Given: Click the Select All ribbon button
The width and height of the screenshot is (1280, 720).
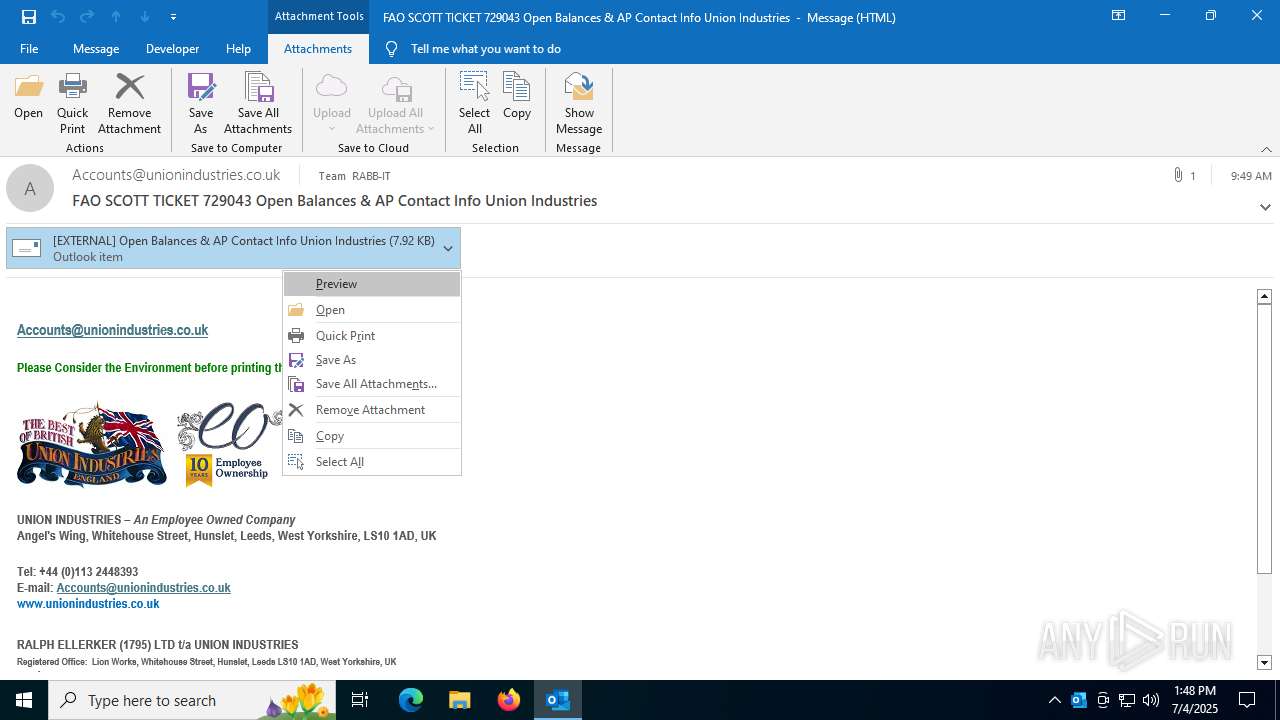Looking at the screenshot, I should point(474,104).
